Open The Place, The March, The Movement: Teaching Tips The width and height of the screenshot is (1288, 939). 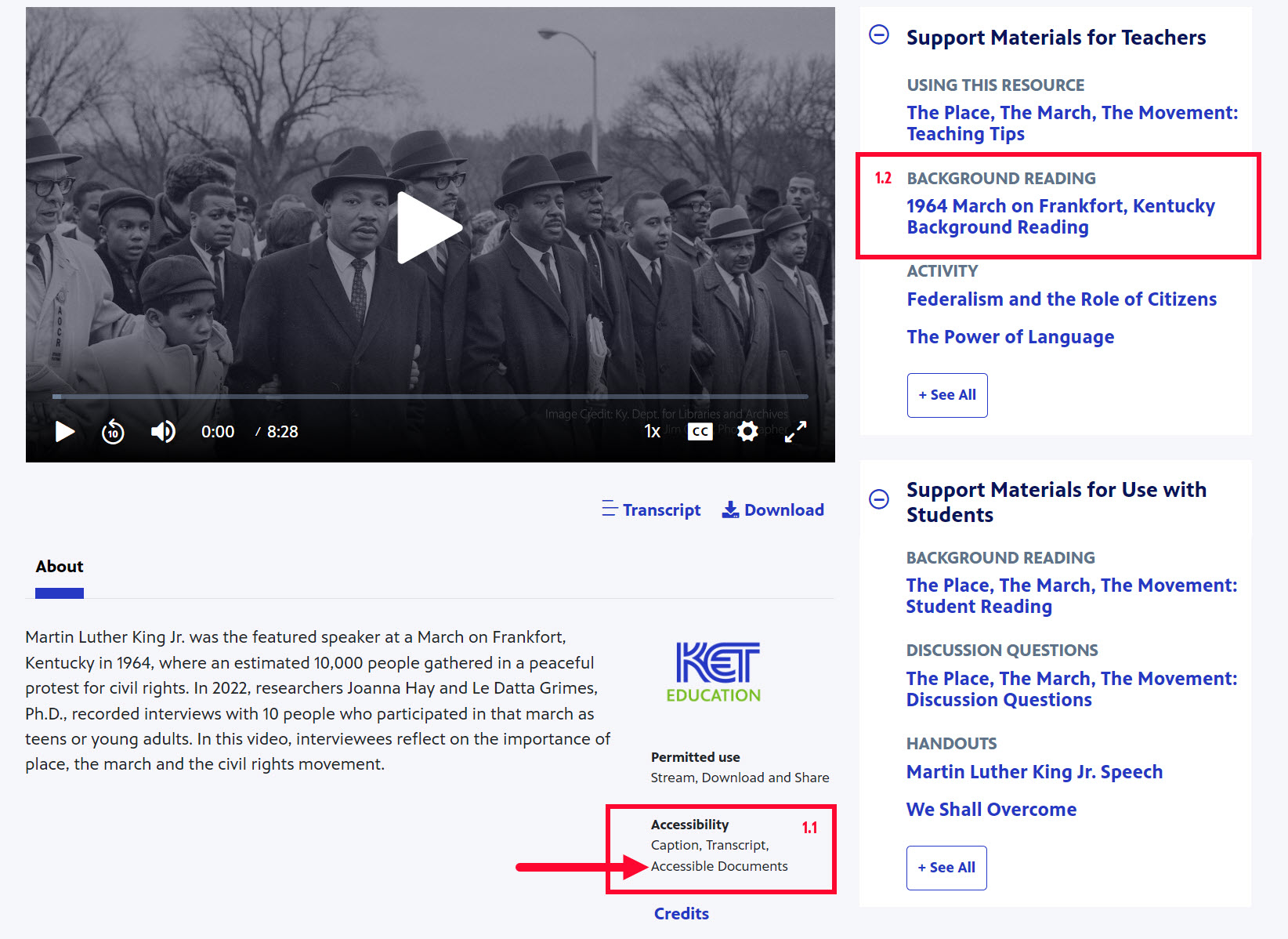1072,123
